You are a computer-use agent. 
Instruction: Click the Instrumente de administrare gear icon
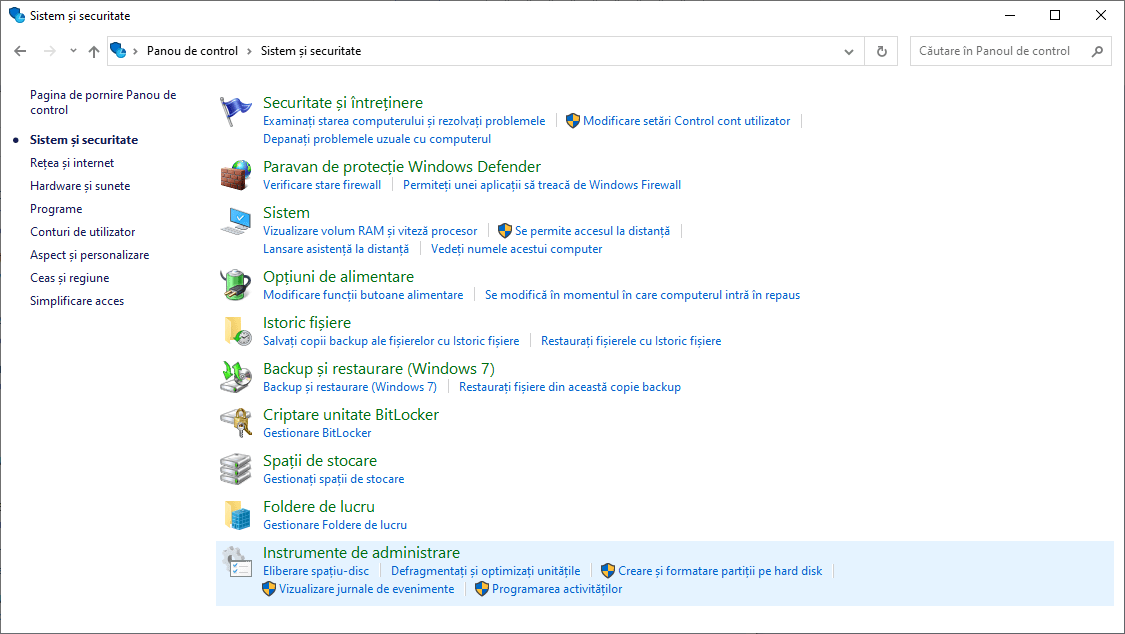[236, 561]
